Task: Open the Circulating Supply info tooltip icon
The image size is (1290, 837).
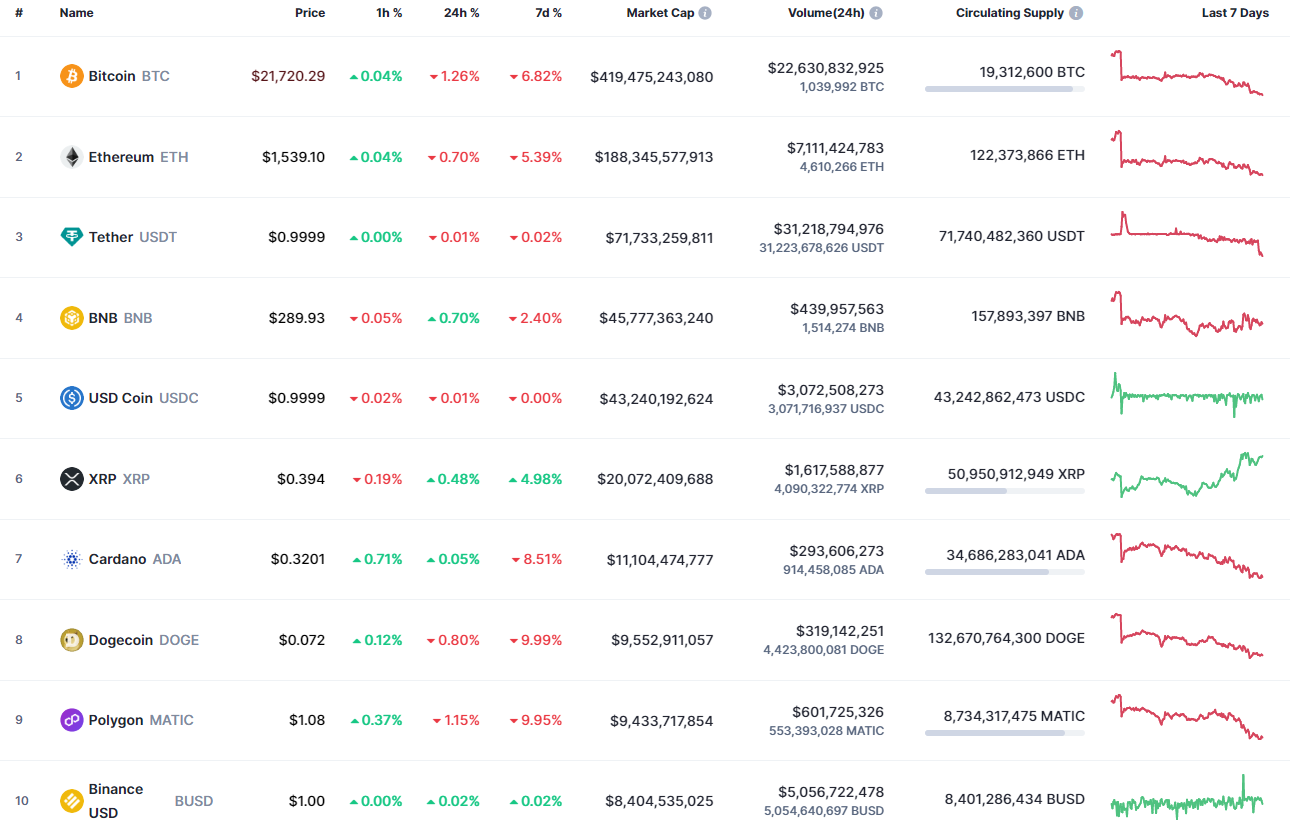Action: tap(1075, 12)
